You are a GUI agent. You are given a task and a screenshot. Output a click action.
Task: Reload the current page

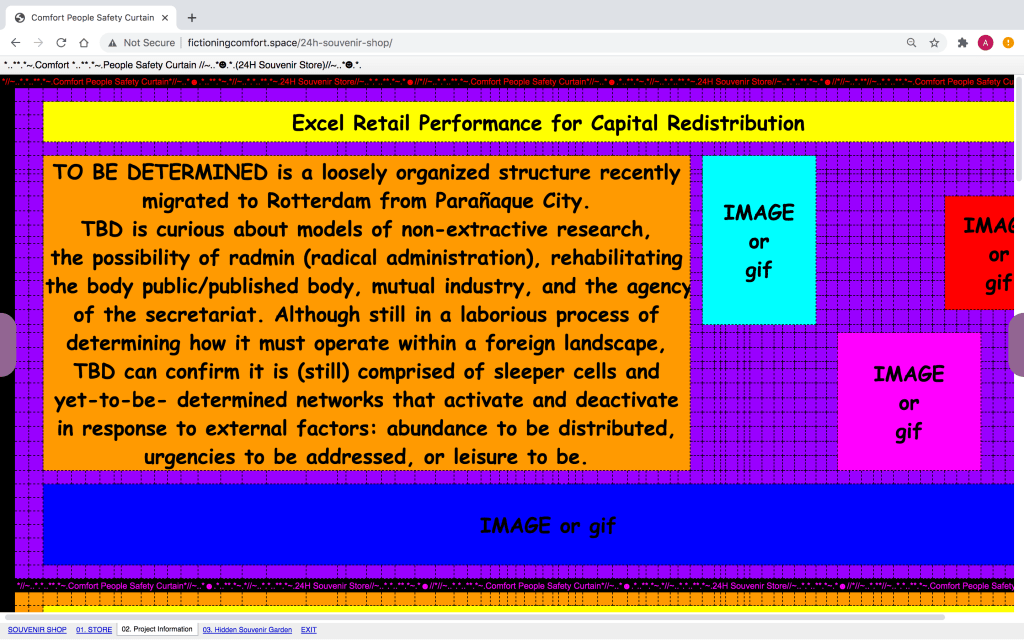pyautogui.click(x=61, y=43)
